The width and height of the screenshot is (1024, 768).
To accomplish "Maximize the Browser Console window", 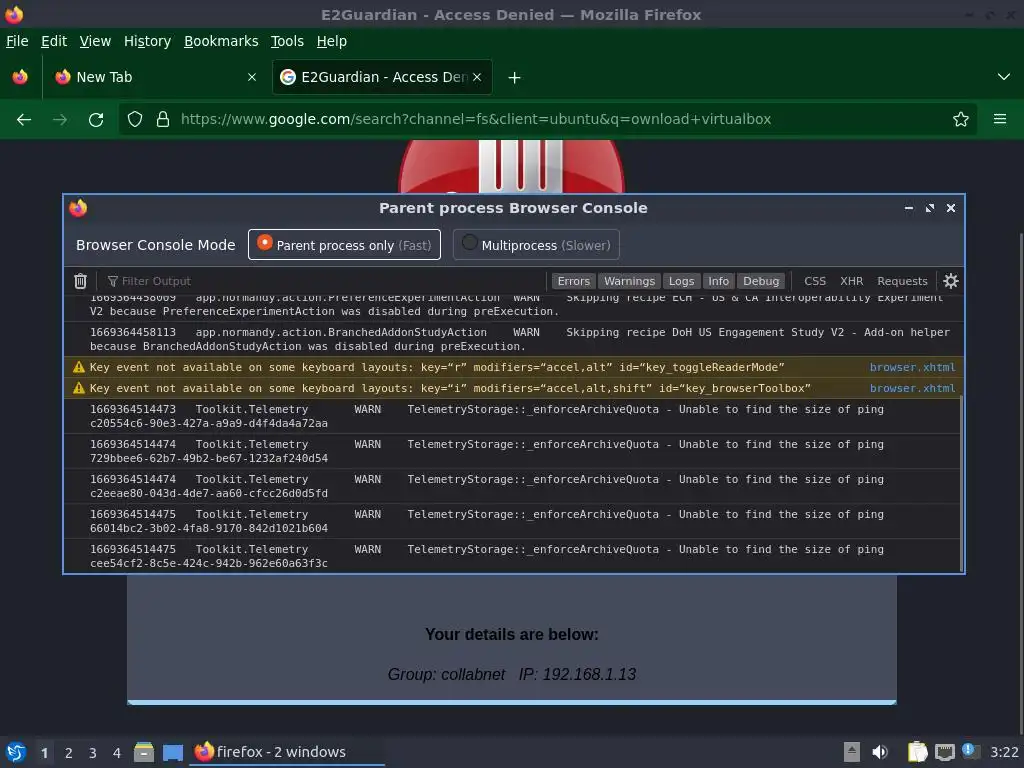I will [930, 208].
